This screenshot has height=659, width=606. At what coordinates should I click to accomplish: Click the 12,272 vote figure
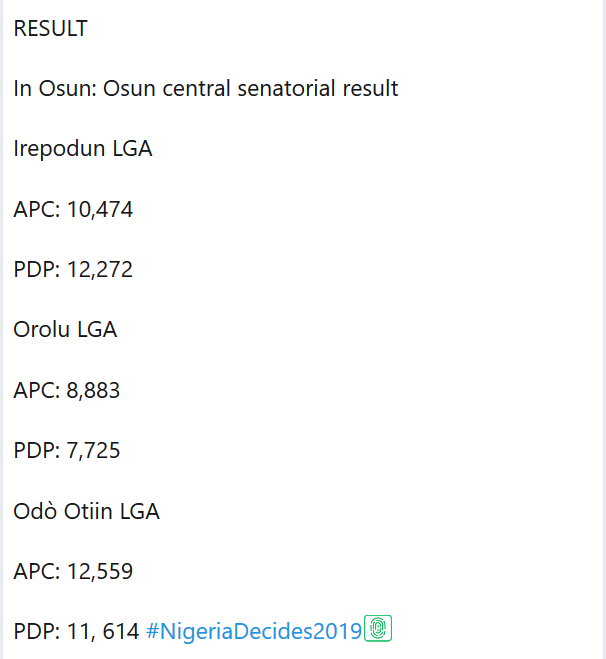point(100,270)
